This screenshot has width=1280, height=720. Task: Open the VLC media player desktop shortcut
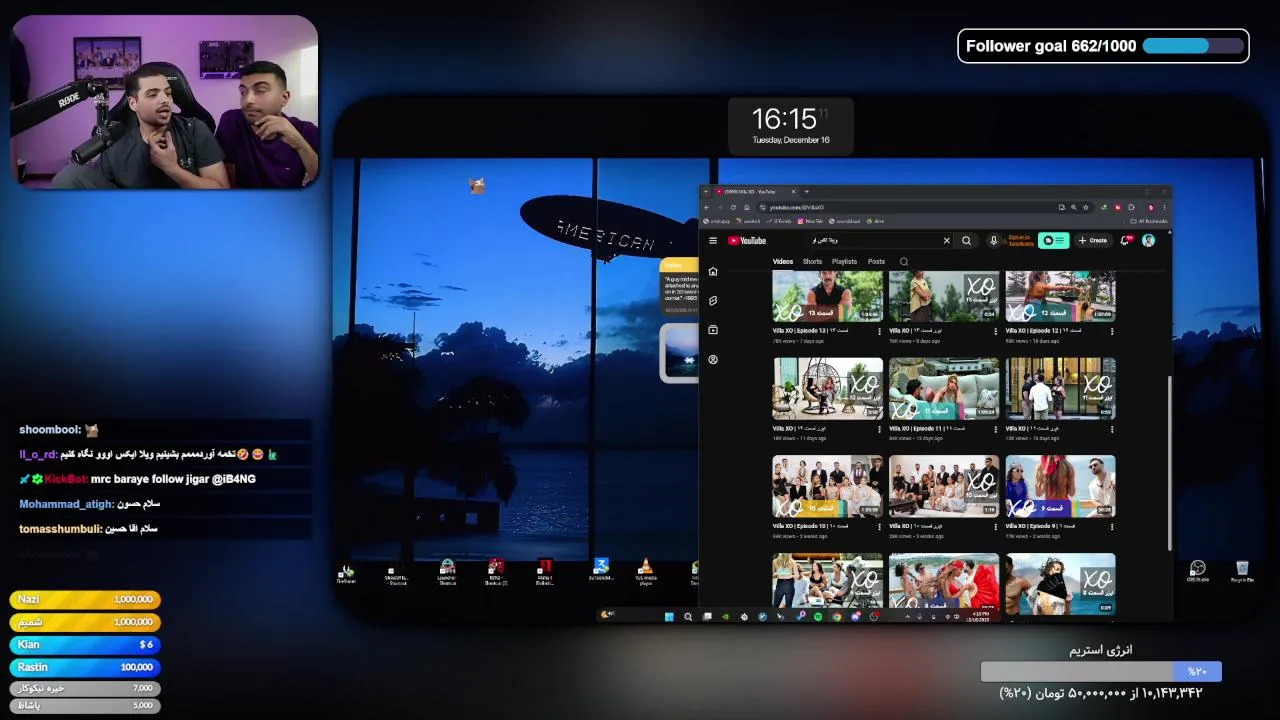[x=646, y=572]
